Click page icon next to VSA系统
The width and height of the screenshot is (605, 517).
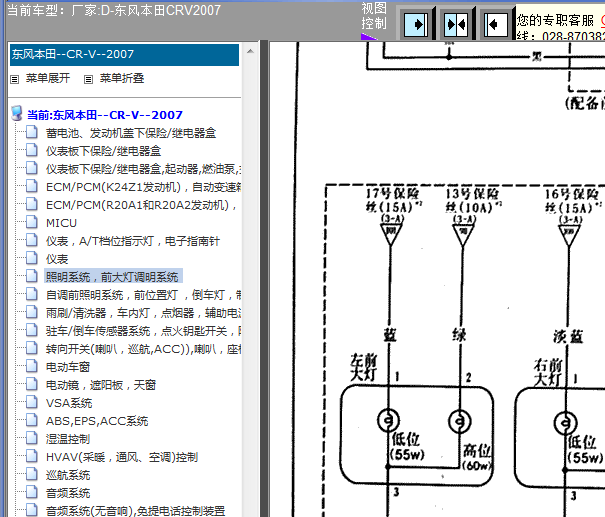click(x=32, y=403)
